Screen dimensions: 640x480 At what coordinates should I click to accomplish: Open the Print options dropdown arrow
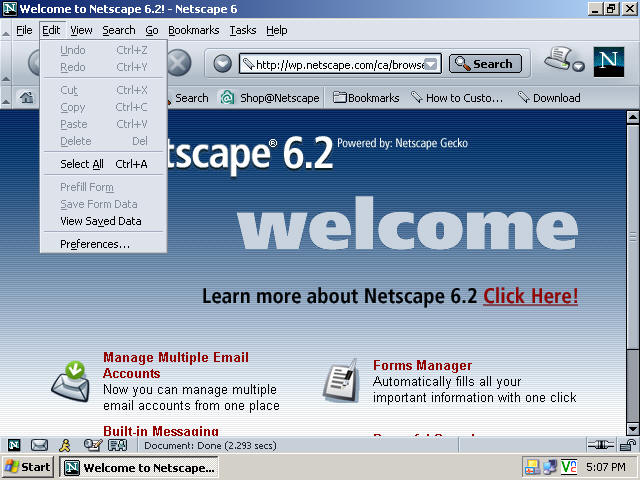tap(578, 66)
